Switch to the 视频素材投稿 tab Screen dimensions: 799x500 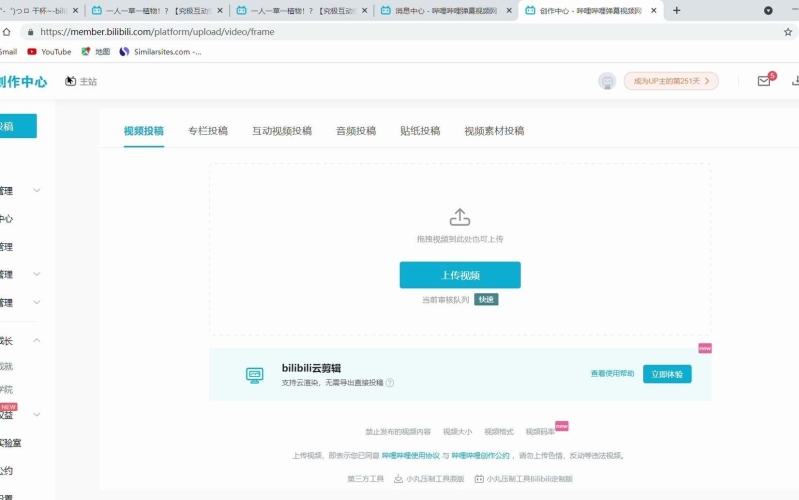click(494, 131)
